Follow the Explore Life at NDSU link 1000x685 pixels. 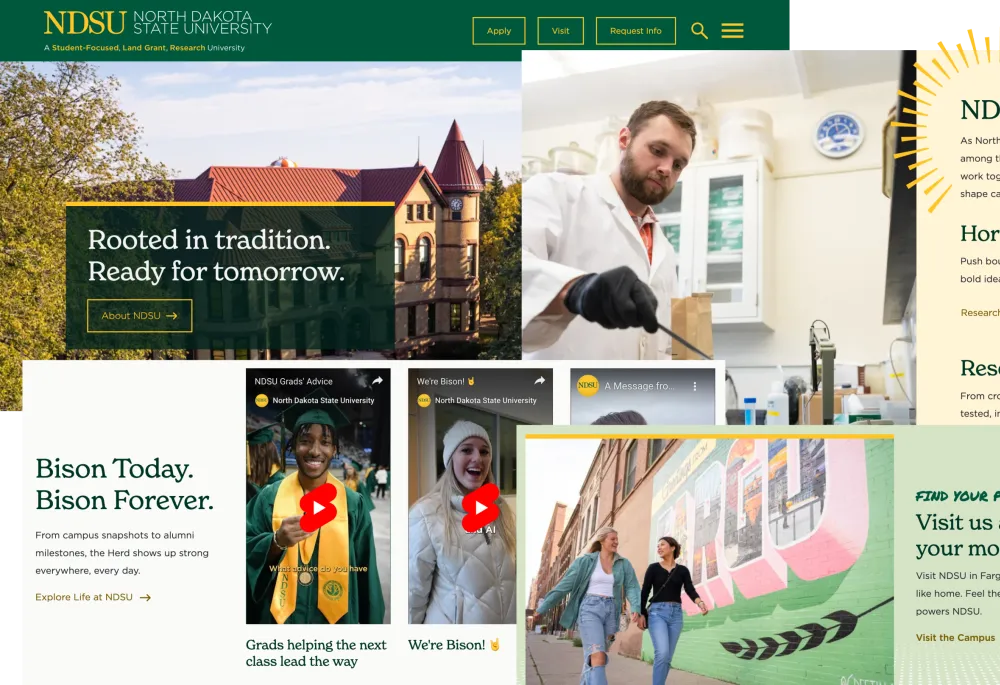click(93, 597)
